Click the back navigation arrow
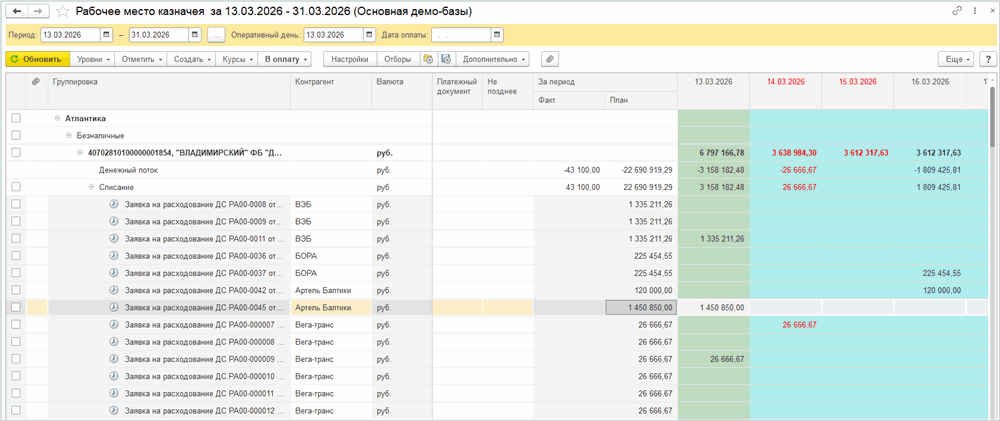 (16, 11)
